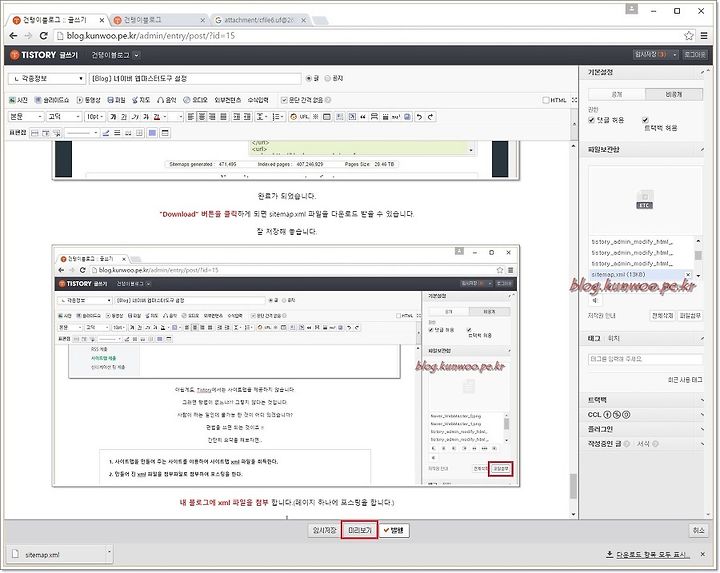Cancel writing with the 취소 button
Viewport: 720px width, 573px height.
698,530
